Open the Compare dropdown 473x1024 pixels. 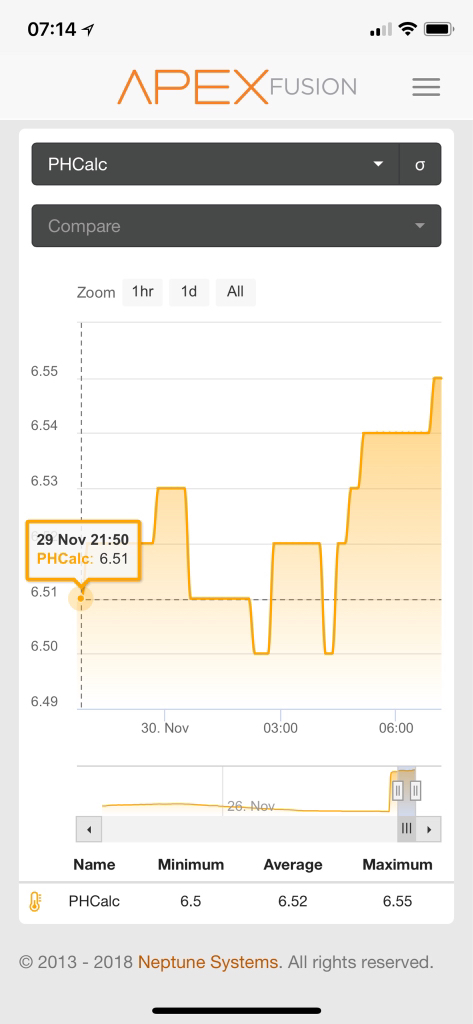coord(236,226)
